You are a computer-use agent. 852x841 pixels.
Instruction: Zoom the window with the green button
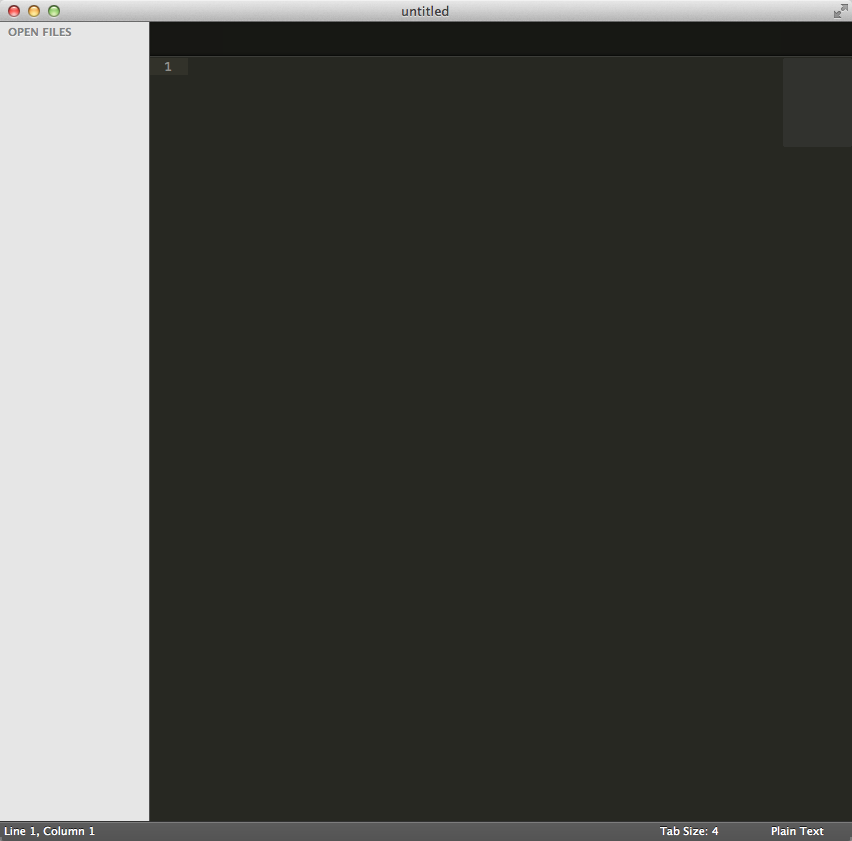tap(54, 11)
